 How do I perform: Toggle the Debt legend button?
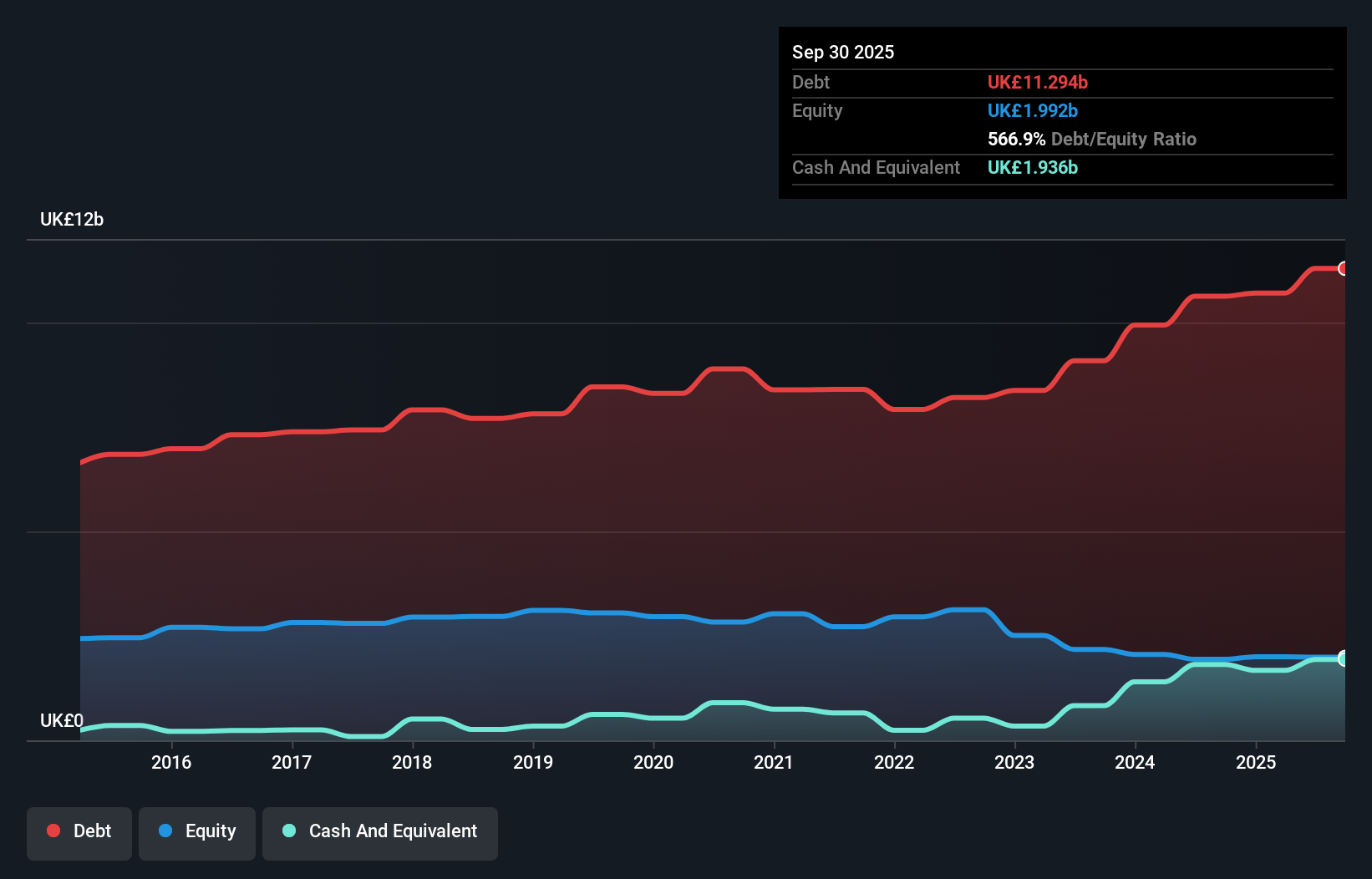point(79,833)
